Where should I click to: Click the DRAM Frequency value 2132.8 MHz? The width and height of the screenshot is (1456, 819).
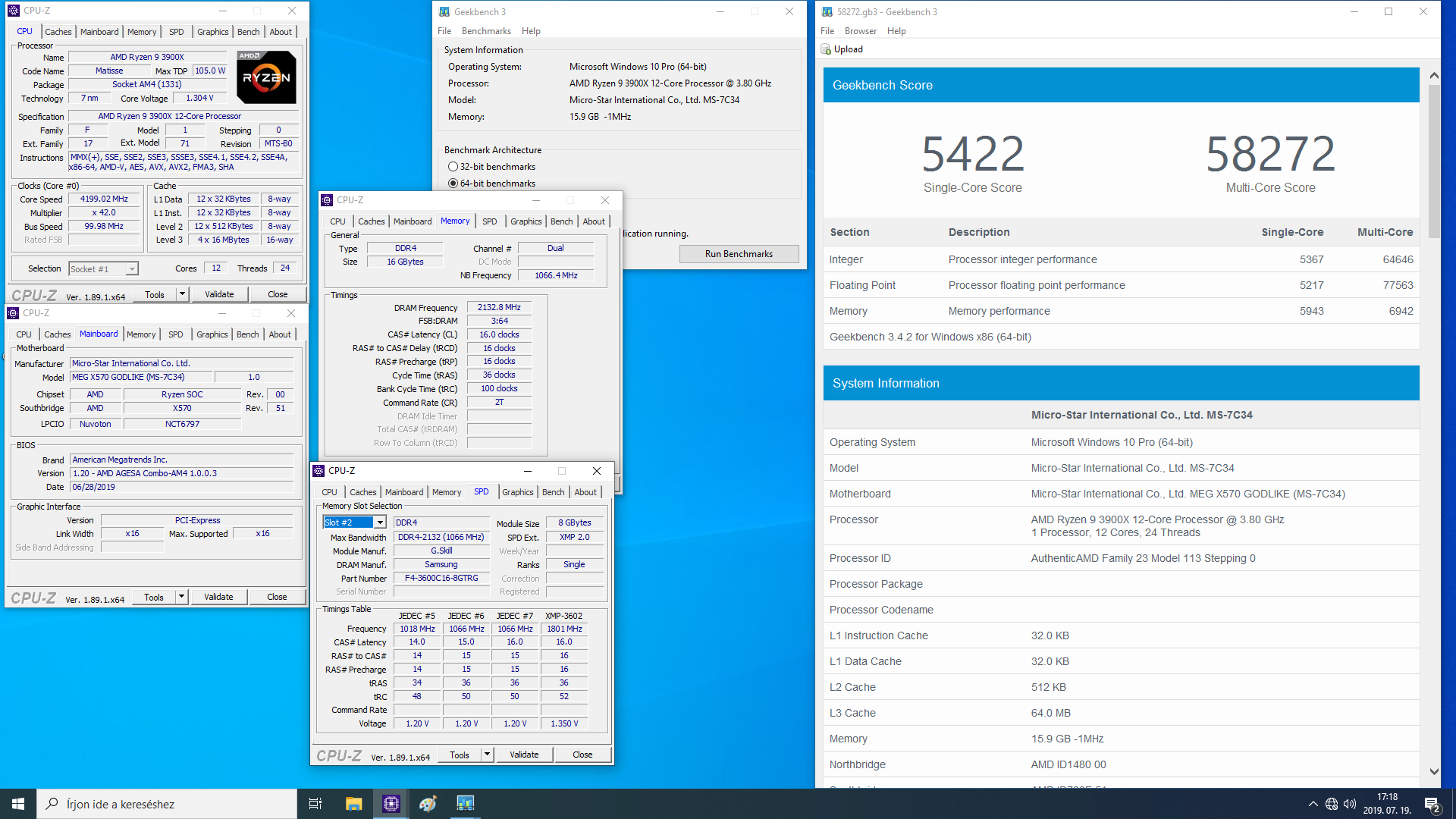click(499, 308)
